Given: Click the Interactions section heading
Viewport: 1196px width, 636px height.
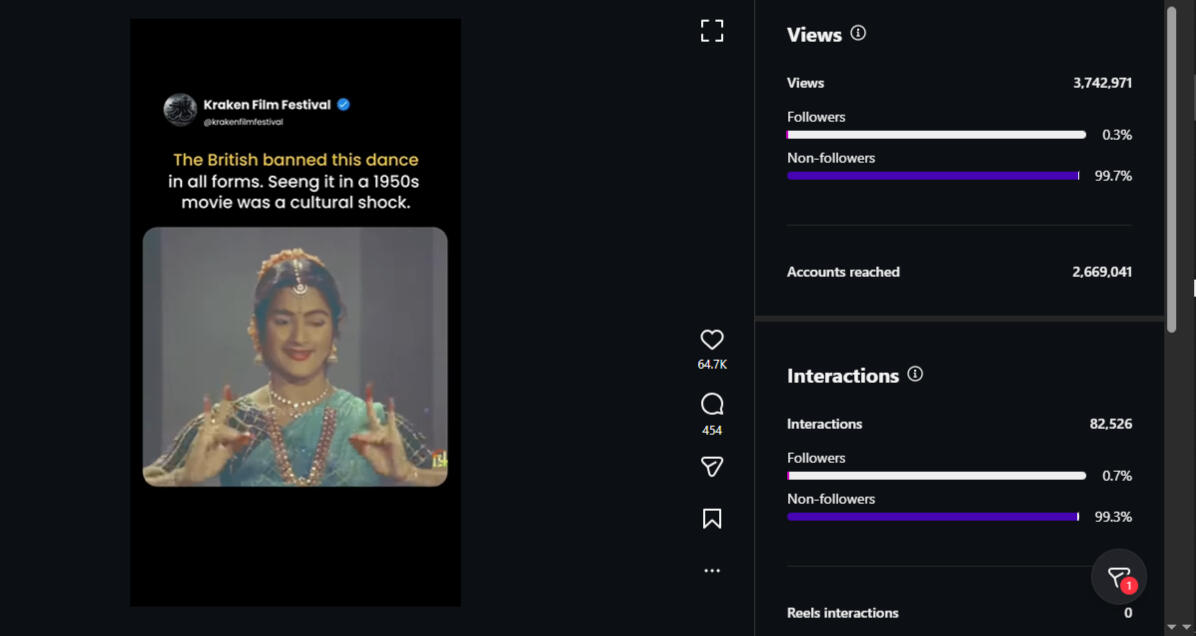Looking at the screenshot, I should pyautogui.click(x=843, y=376).
